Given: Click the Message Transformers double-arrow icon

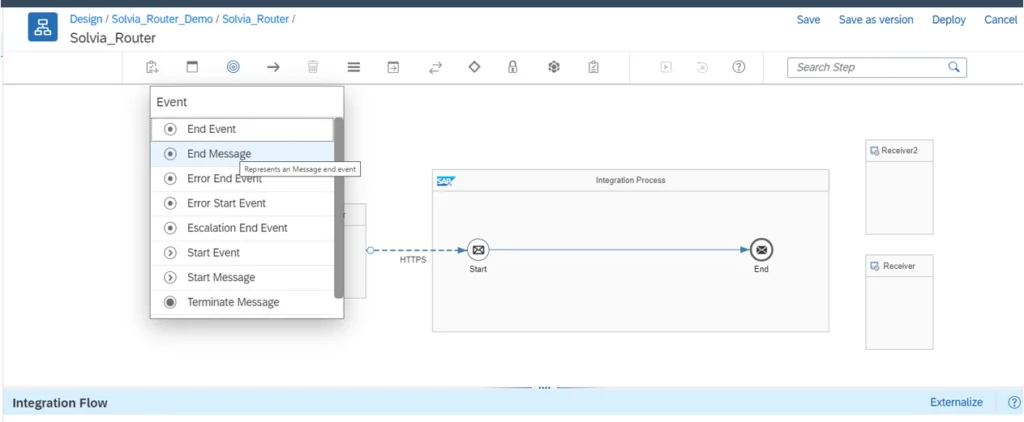Looking at the screenshot, I should click(x=435, y=67).
